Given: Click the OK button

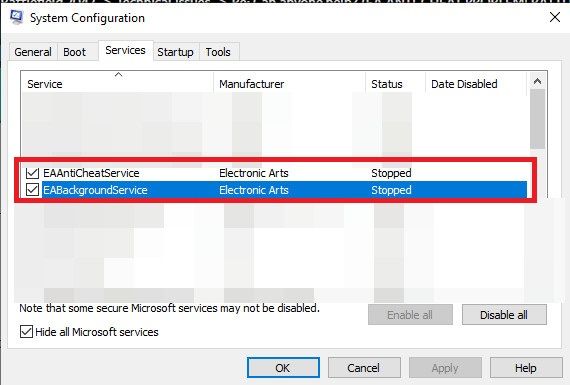Looking at the screenshot, I should tap(283, 368).
